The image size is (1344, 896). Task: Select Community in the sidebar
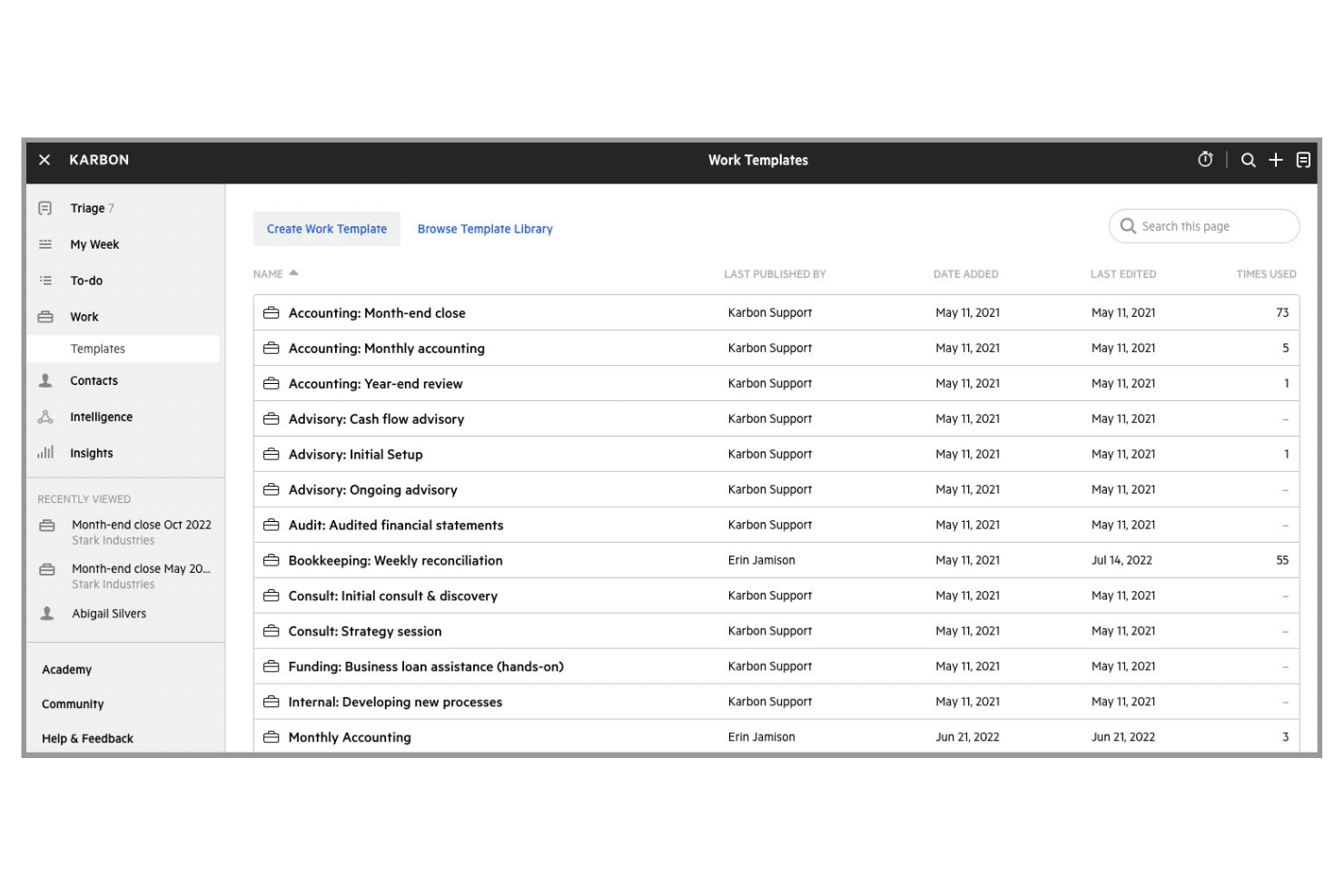73,704
